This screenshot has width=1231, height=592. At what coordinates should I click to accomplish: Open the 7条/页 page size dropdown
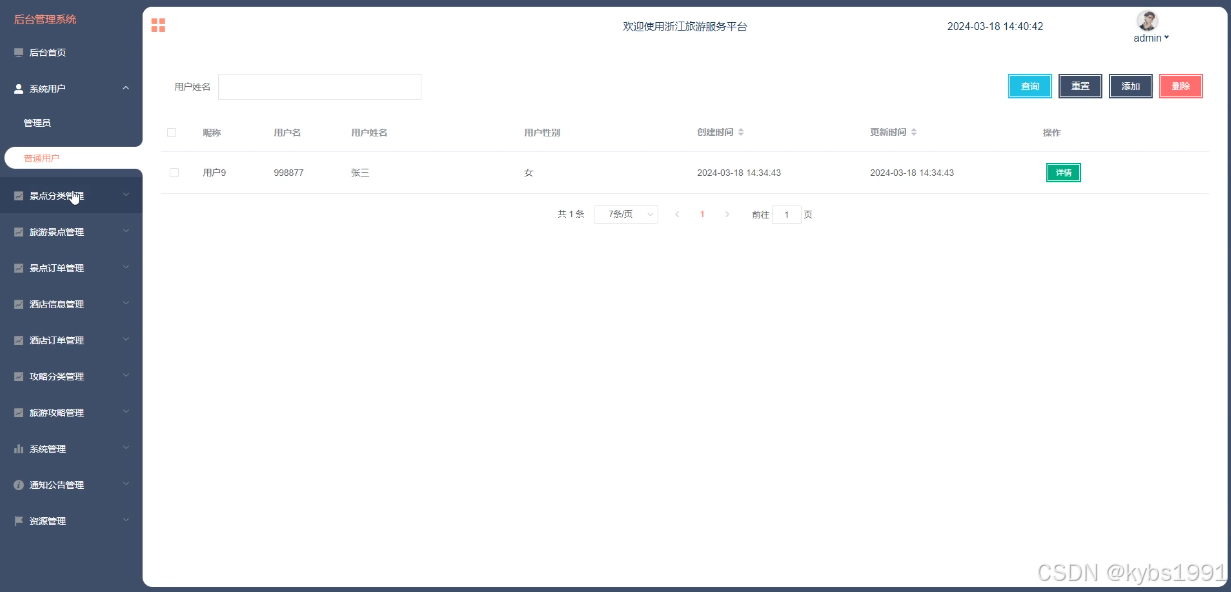626,214
